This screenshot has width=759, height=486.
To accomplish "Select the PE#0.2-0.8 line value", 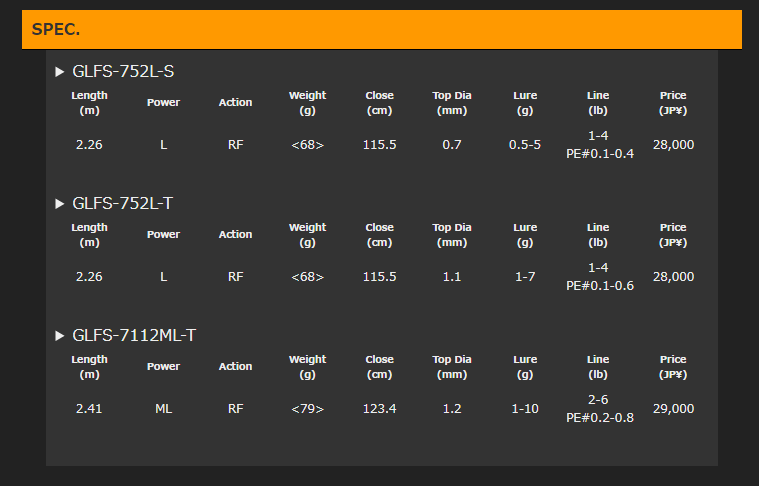I will [600, 418].
